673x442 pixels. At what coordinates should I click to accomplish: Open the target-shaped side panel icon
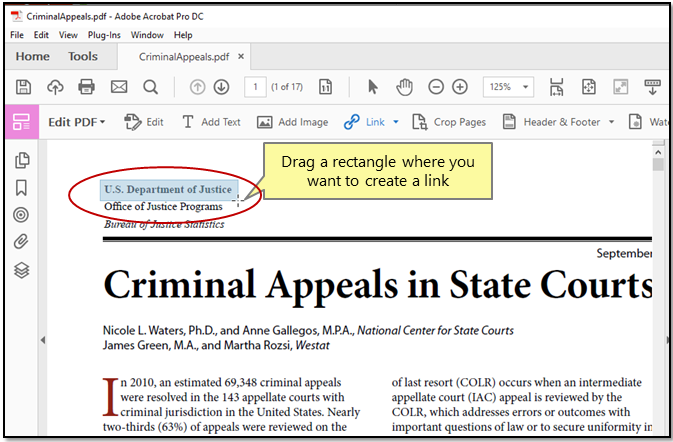21,215
